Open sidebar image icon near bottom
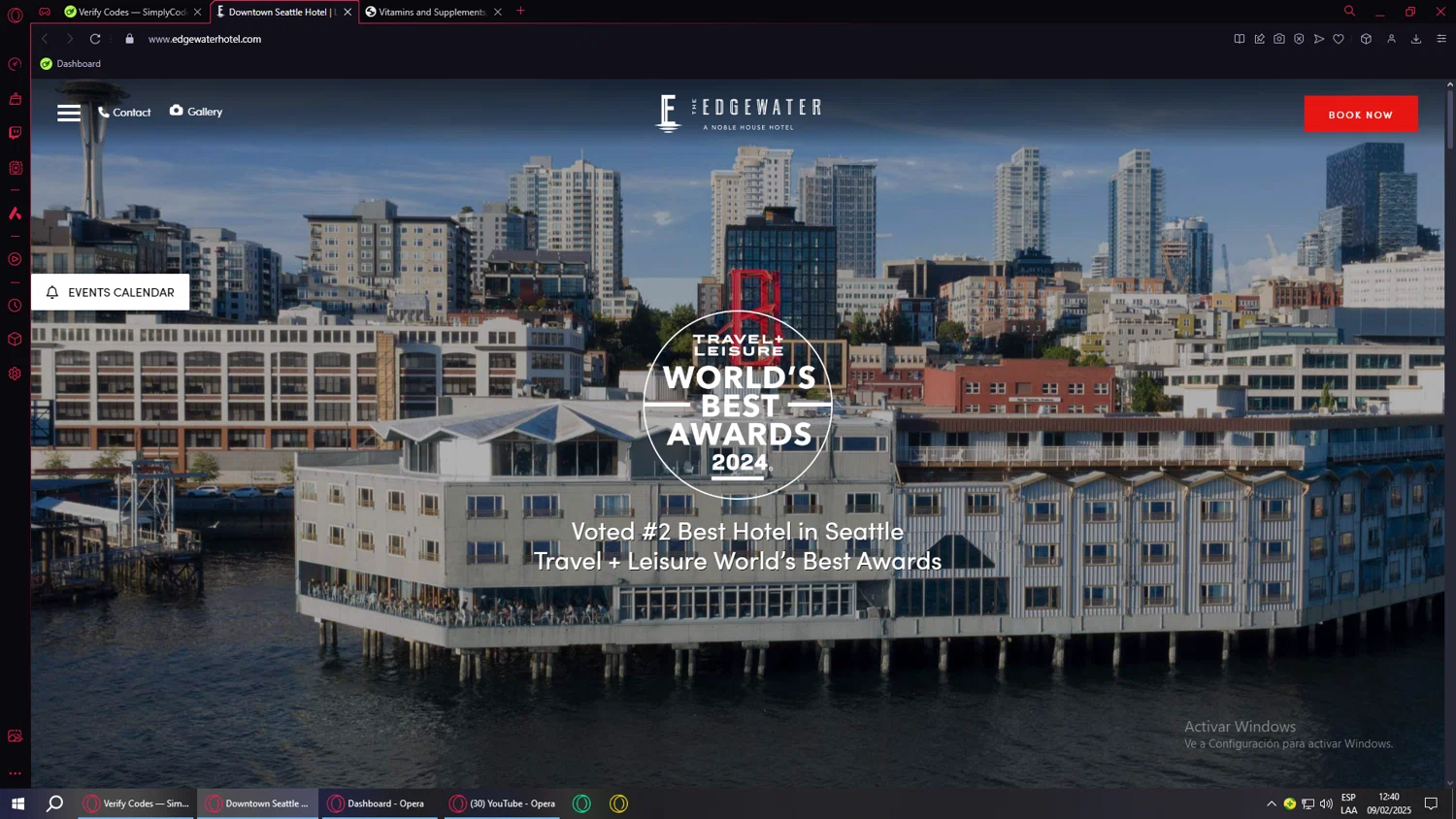Image resolution: width=1456 pixels, height=819 pixels. pos(15,736)
